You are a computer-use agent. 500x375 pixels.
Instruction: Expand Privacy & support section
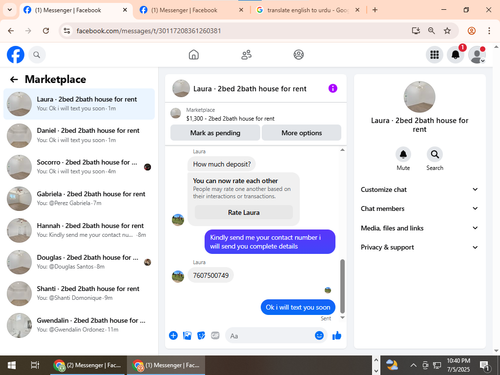tap(419, 247)
